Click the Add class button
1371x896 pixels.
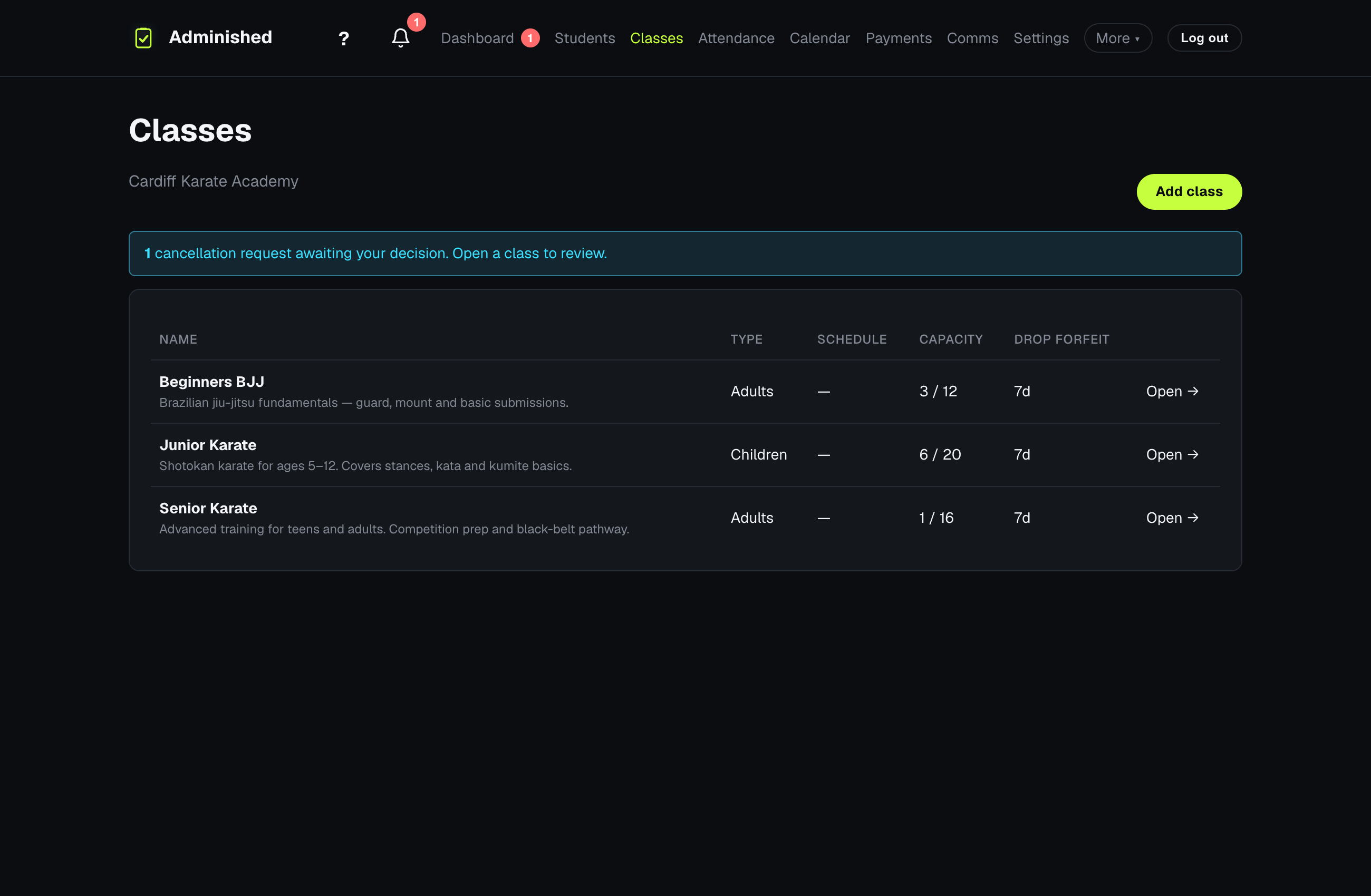pyautogui.click(x=1189, y=192)
